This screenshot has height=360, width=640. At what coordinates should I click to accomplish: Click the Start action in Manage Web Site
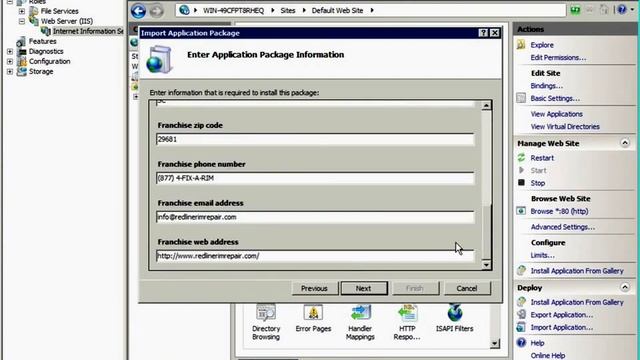(538, 170)
